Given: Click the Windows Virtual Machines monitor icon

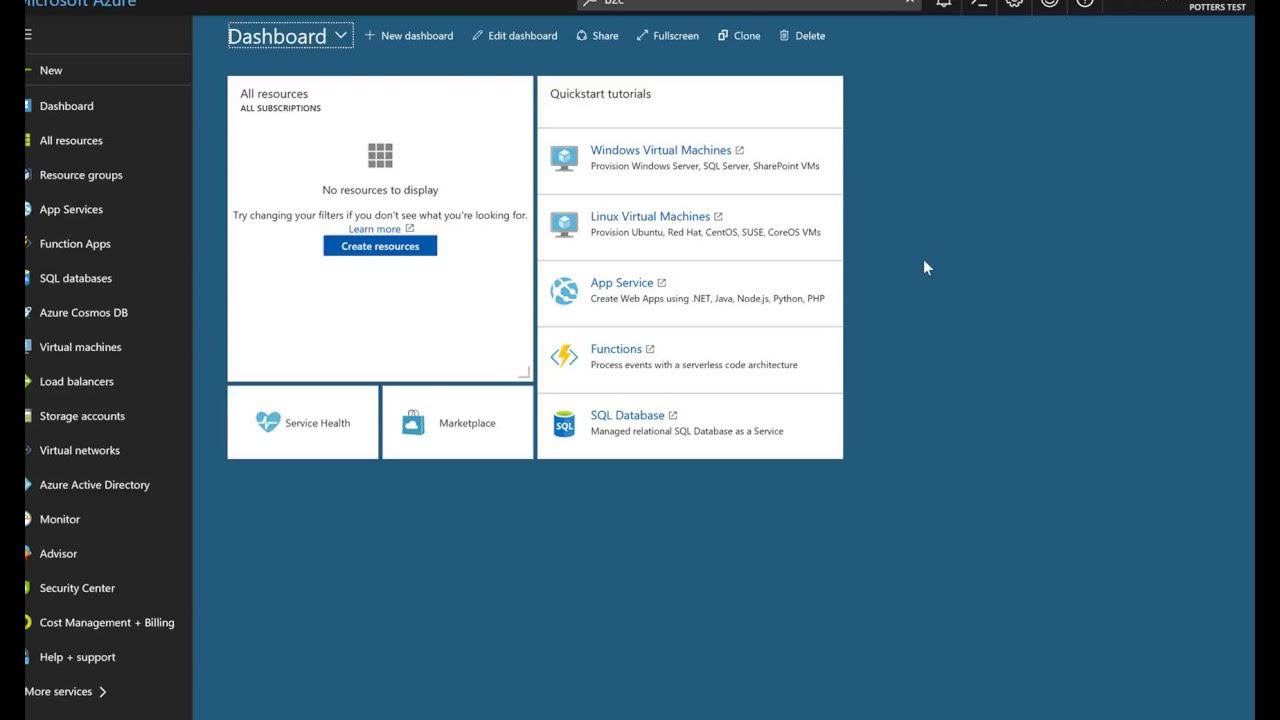Looking at the screenshot, I should point(564,158).
